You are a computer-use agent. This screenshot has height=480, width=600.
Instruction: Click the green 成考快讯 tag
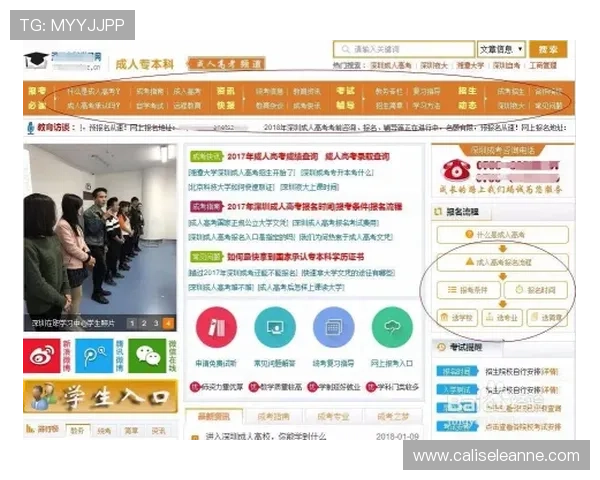pos(206,156)
